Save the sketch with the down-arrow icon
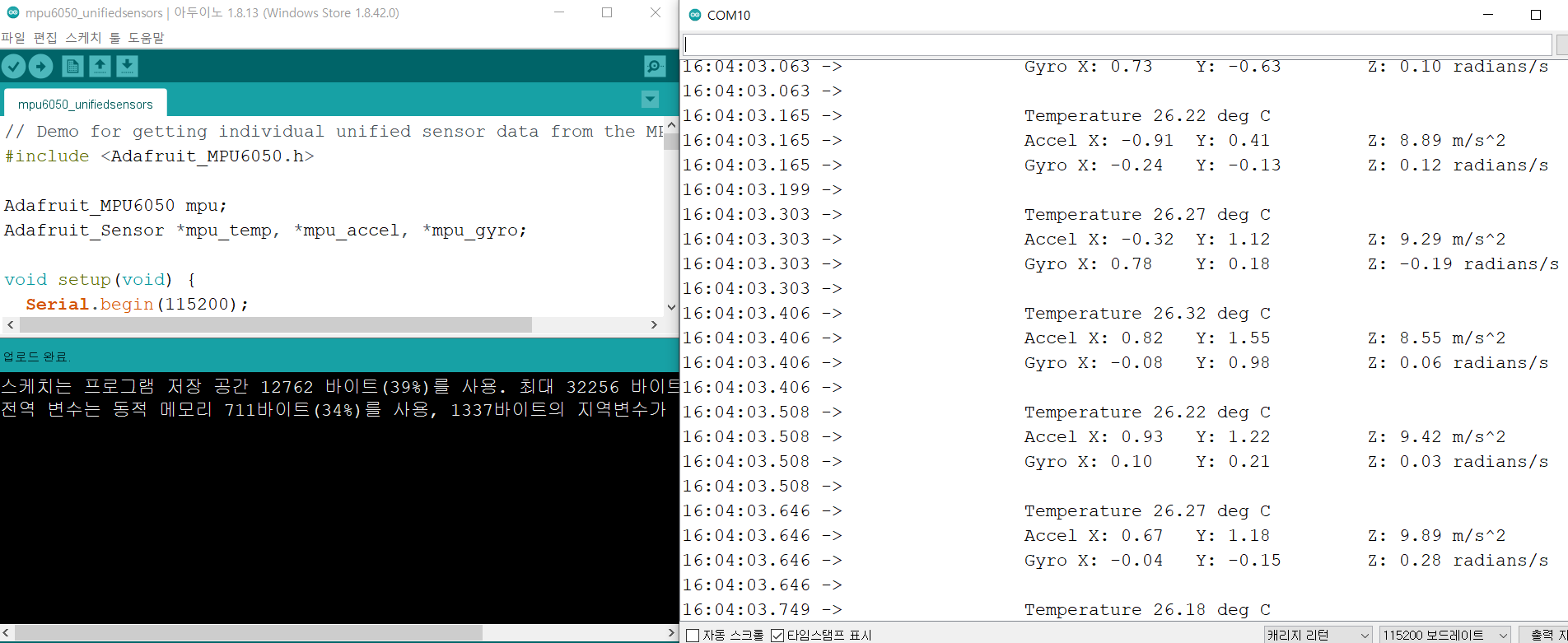Screen dimensions: 1568x643 coord(127,66)
